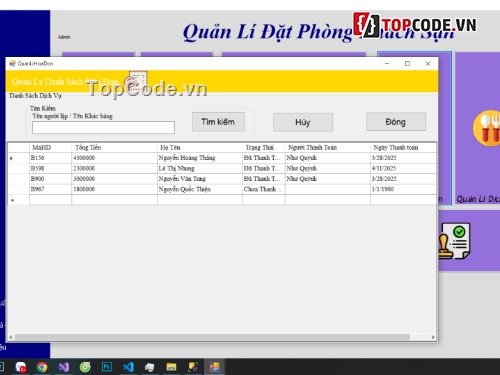Sort by Ngày Thanh toán column header

click(403, 147)
